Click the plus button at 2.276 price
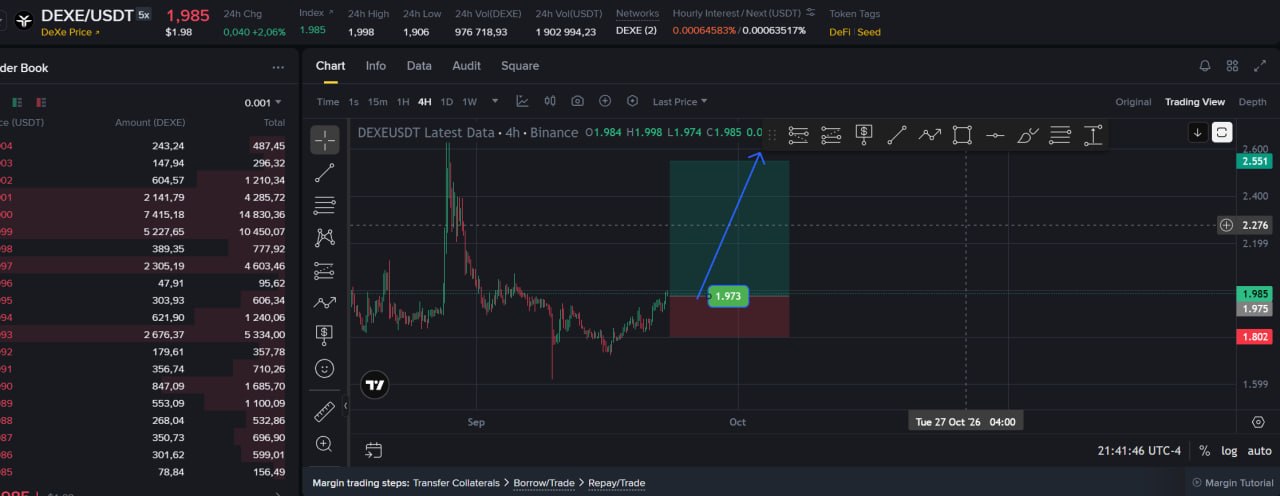This screenshot has height=496, width=1280. pyautogui.click(x=1226, y=225)
